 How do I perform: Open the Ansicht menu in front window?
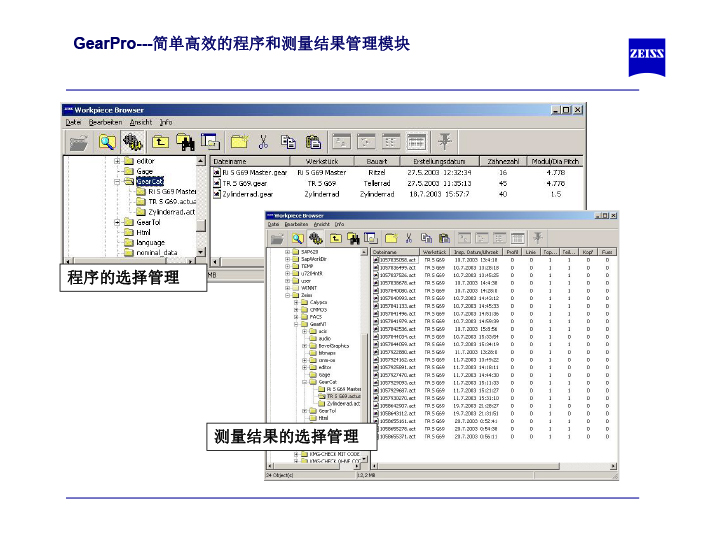pyautogui.click(x=322, y=225)
